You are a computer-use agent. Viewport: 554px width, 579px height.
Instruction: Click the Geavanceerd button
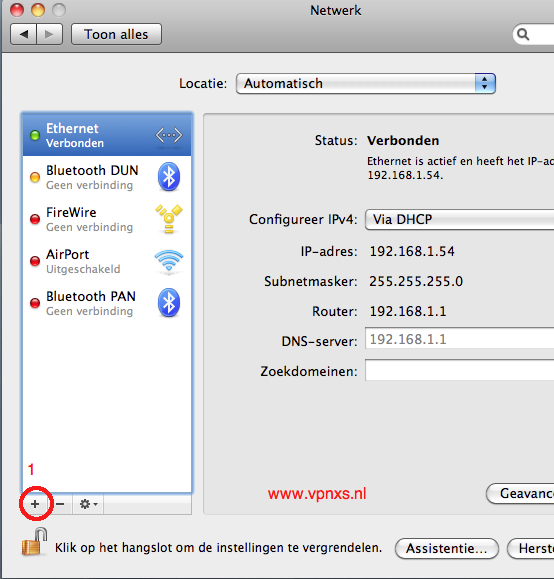pyautogui.click(x=520, y=493)
